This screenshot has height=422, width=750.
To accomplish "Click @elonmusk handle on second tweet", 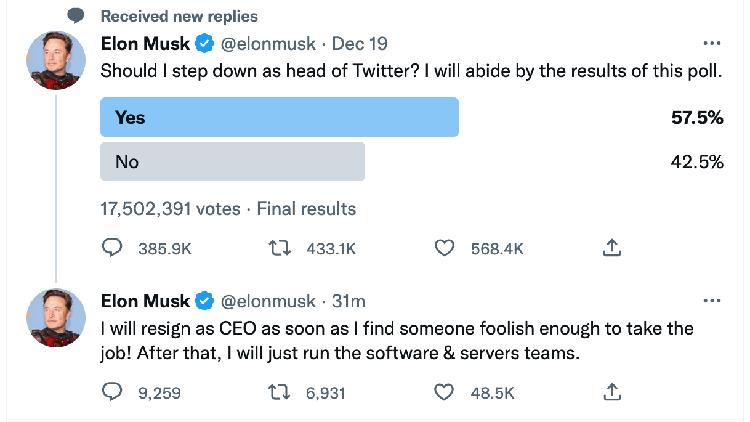I will pyautogui.click(x=267, y=300).
